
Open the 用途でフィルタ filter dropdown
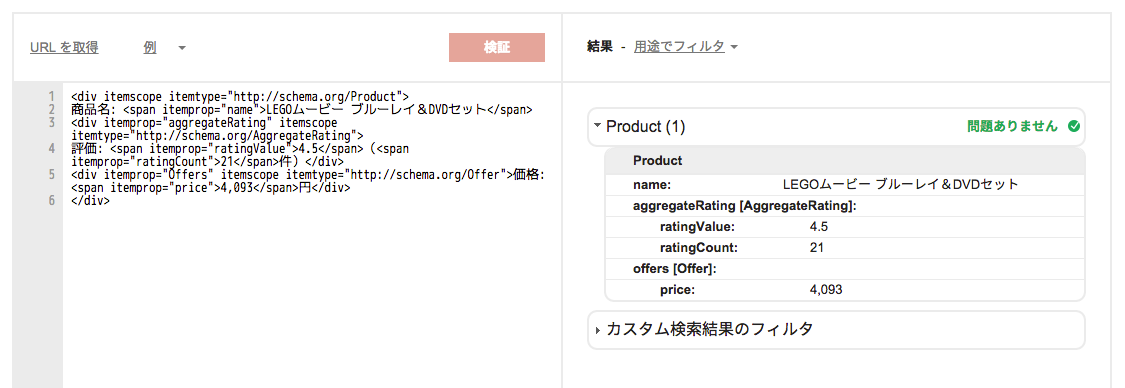coord(686,47)
